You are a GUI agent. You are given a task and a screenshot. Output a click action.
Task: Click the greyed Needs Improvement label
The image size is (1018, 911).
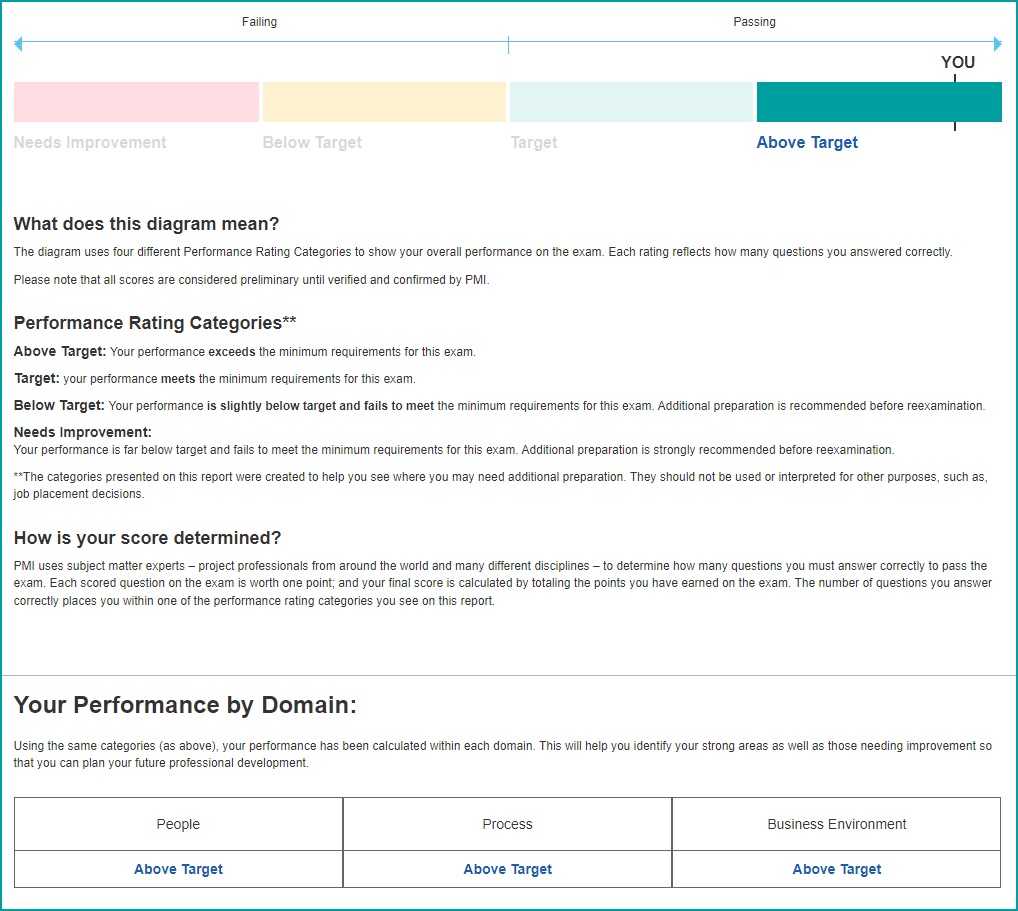[90, 143]
